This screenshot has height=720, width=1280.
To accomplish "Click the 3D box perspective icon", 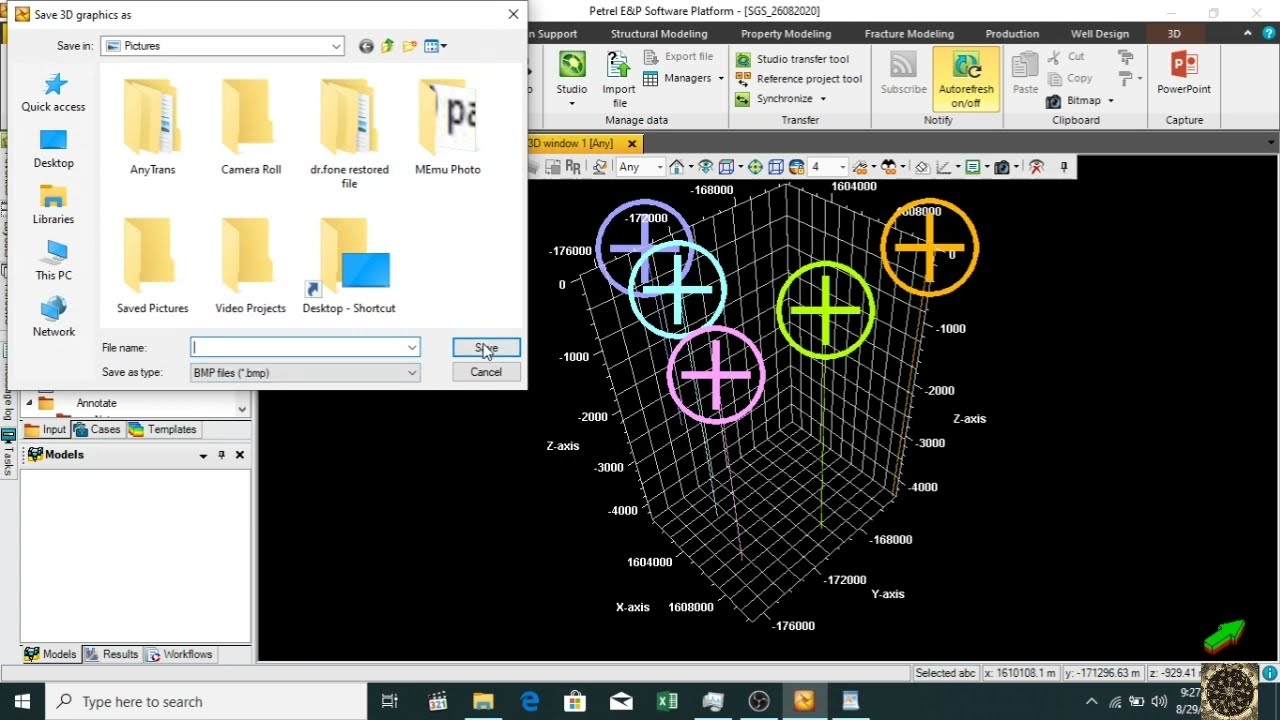I will point(726,167).
